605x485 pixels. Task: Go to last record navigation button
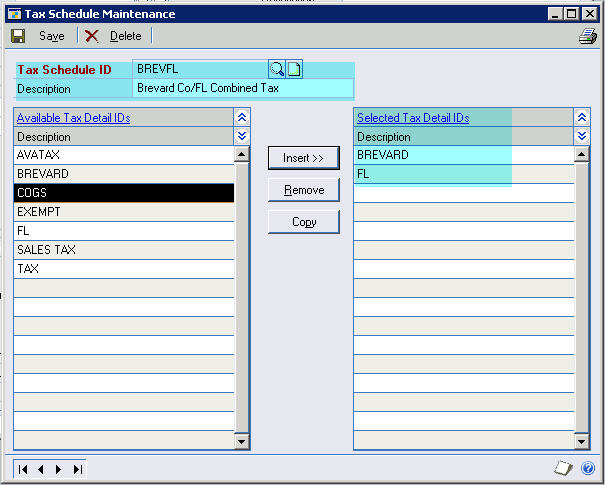click(x=78, y=469)
